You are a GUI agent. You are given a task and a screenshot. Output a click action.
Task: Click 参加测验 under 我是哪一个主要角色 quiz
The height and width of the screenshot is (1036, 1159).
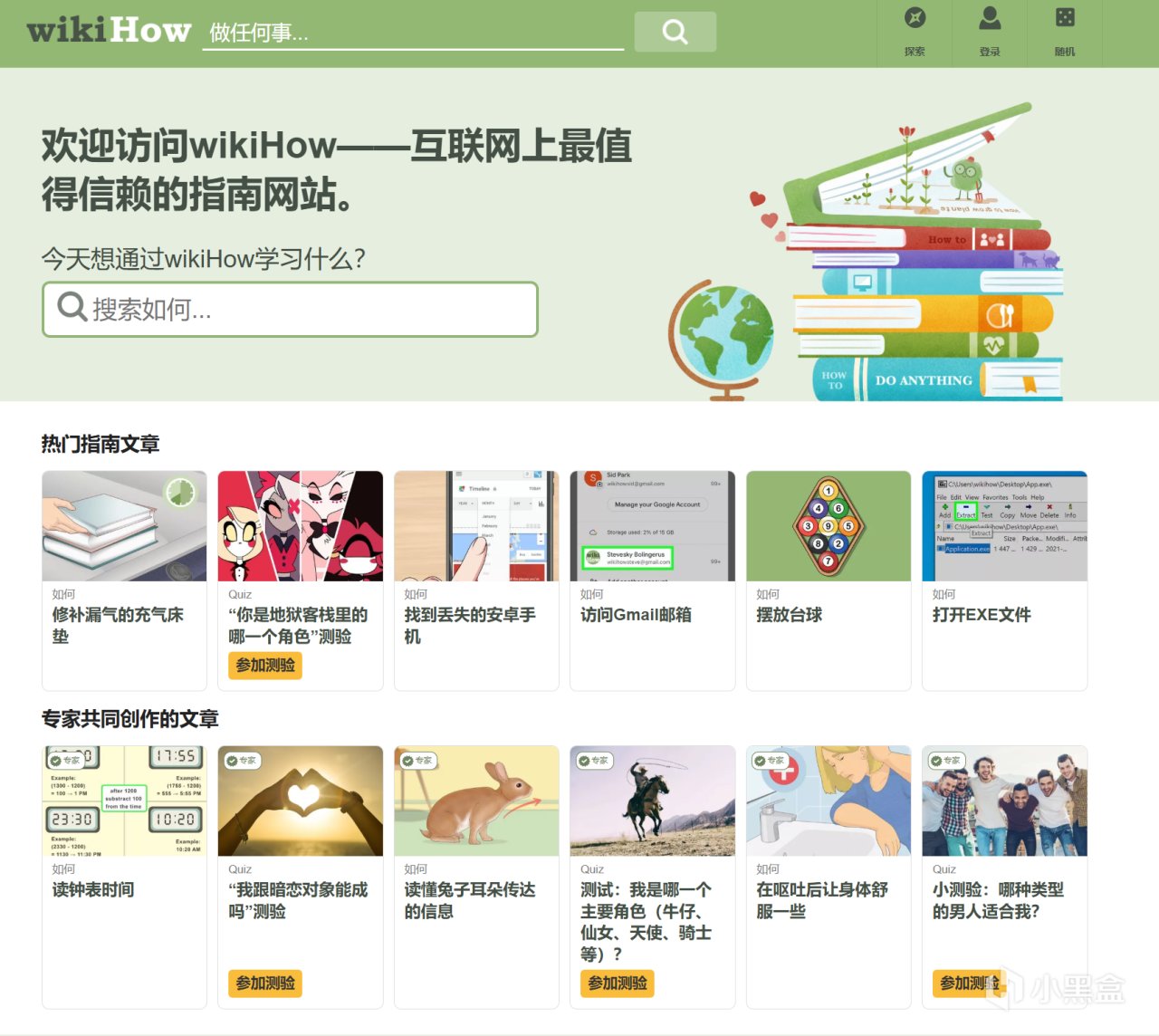tap(618, 983)
